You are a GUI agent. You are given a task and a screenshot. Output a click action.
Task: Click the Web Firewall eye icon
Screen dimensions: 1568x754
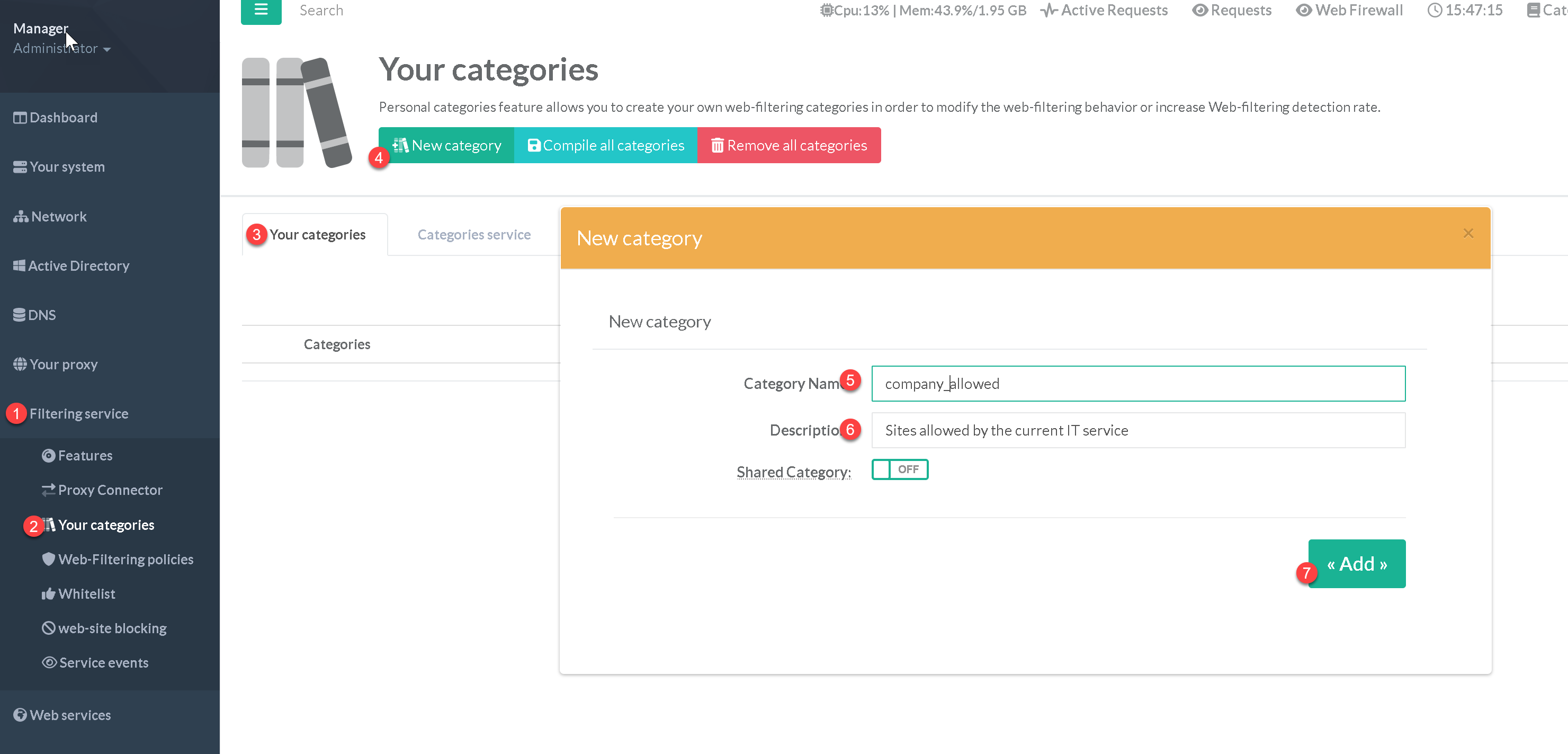[x=1303, y=11]
